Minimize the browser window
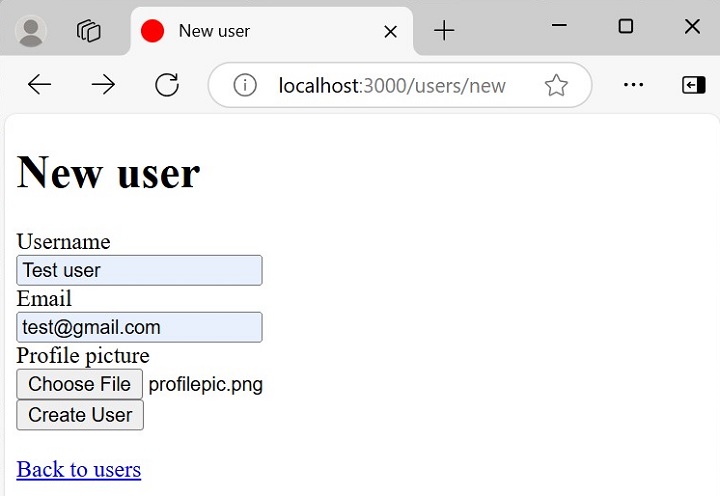 (559, 27)
